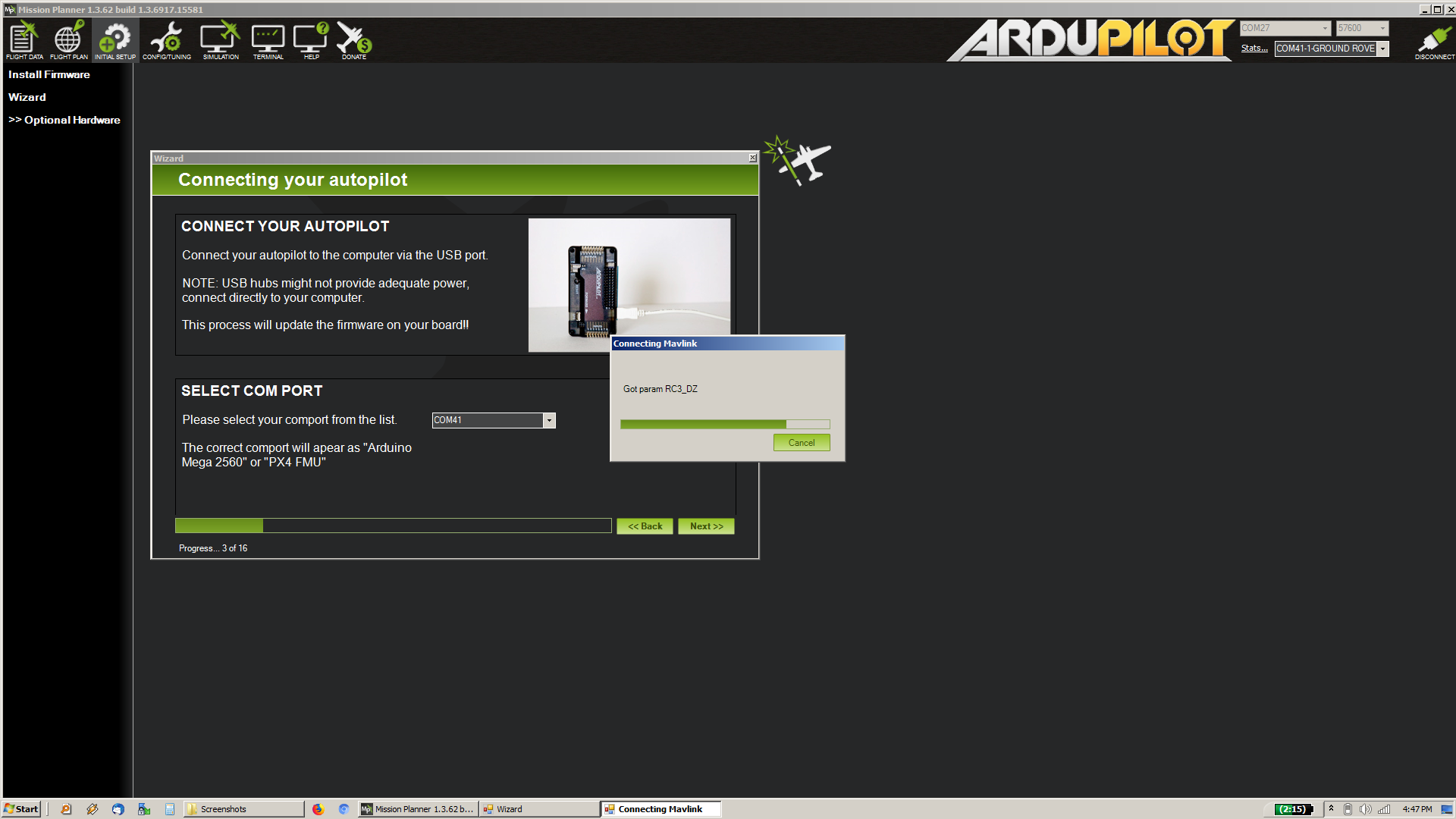Open the Chromium browser taskbar icon
Screen dimensions: 1456x819
344,809
